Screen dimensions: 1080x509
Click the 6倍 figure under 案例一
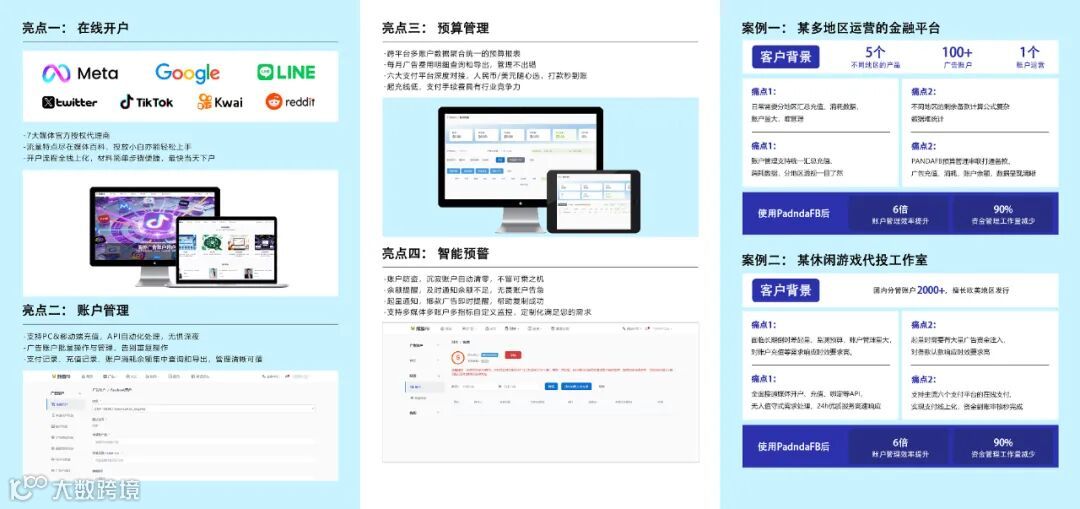click(900, 209)
